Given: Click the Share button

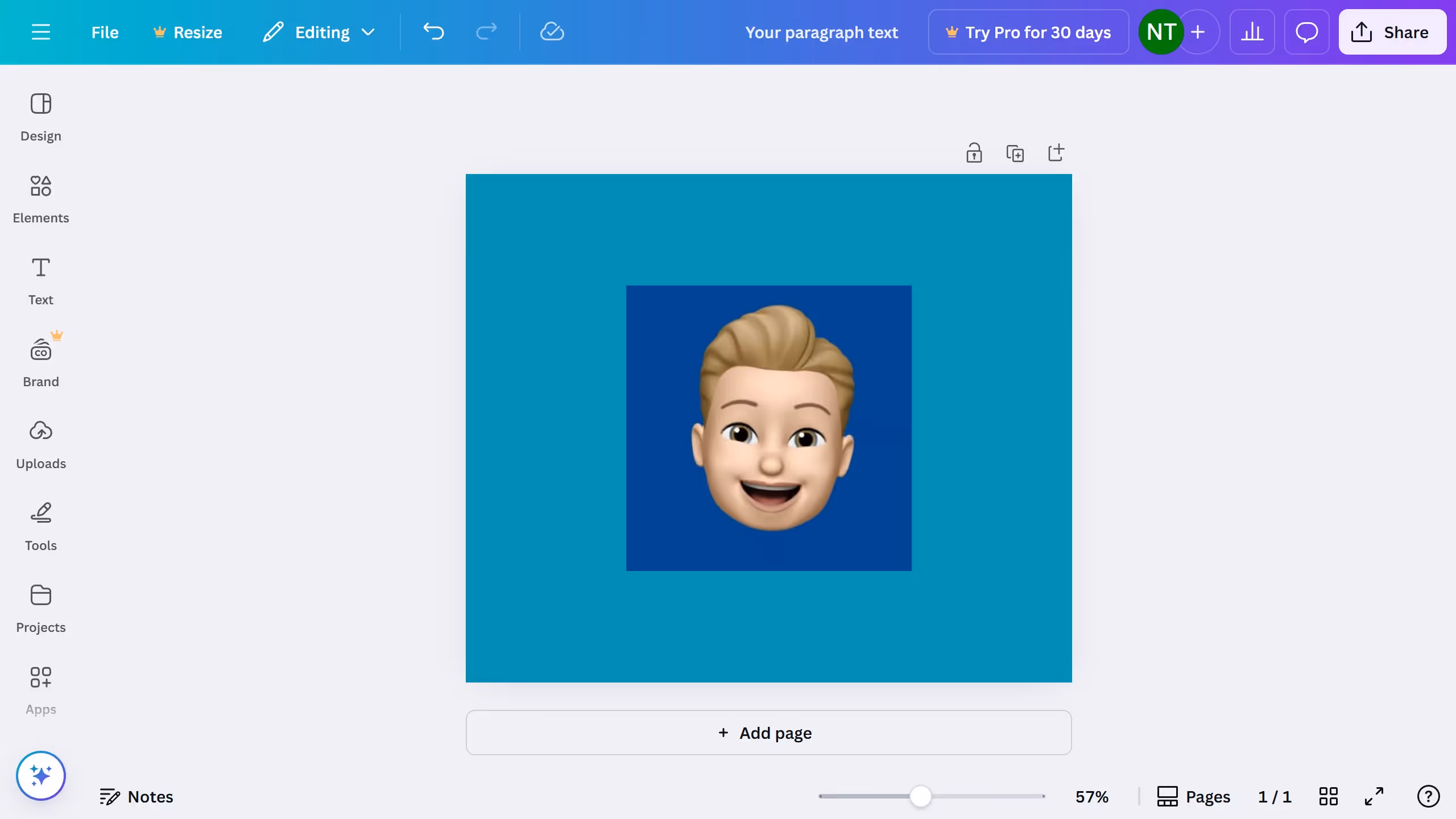Looking at the screenshot, I should pyautogui.click(x=1392, y=32).
